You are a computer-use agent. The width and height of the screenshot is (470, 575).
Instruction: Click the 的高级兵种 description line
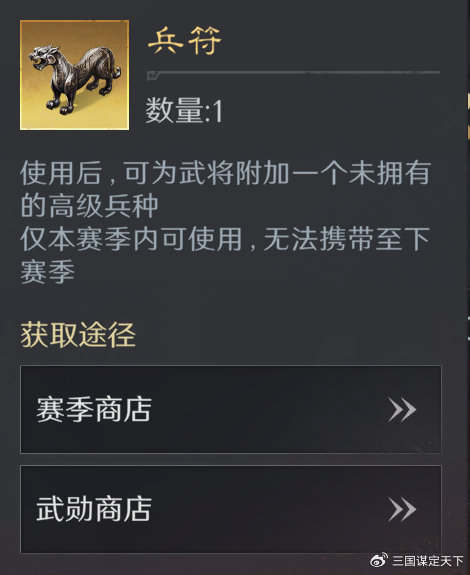coord(89,206)
